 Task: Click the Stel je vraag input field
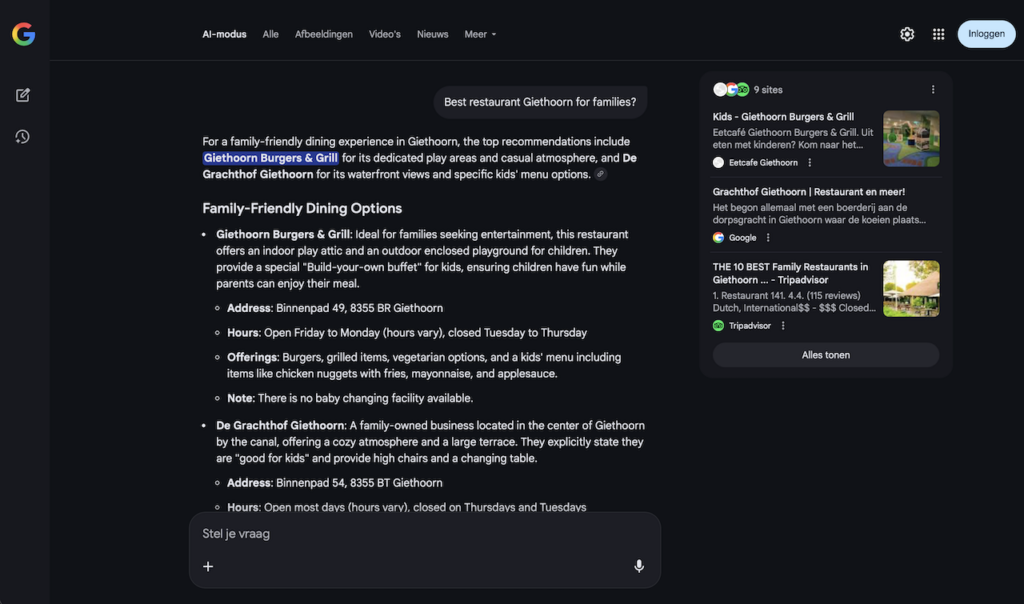[x=424, y=533]
